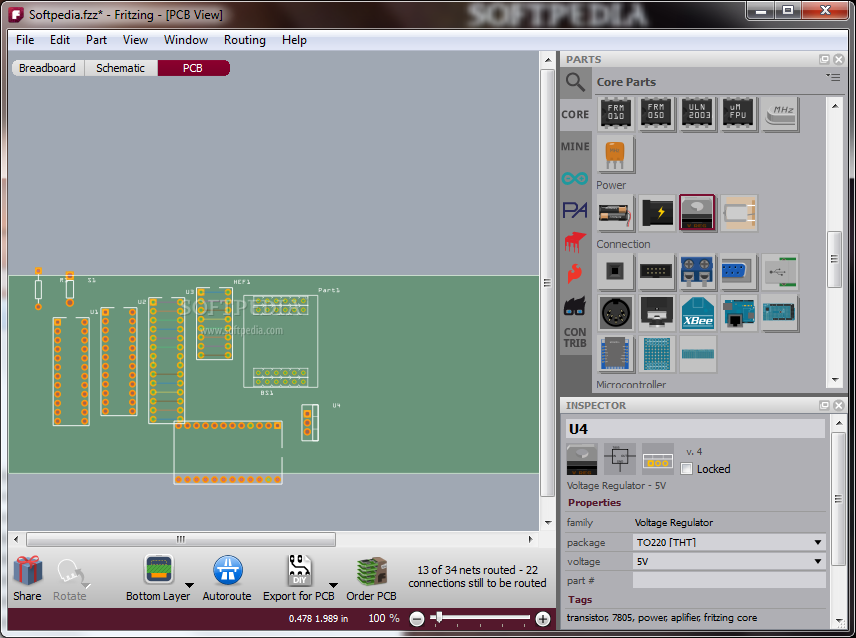Click the U4 part title field
The height and width of the screenshot is (638, 856).
(x=696, y=429)
